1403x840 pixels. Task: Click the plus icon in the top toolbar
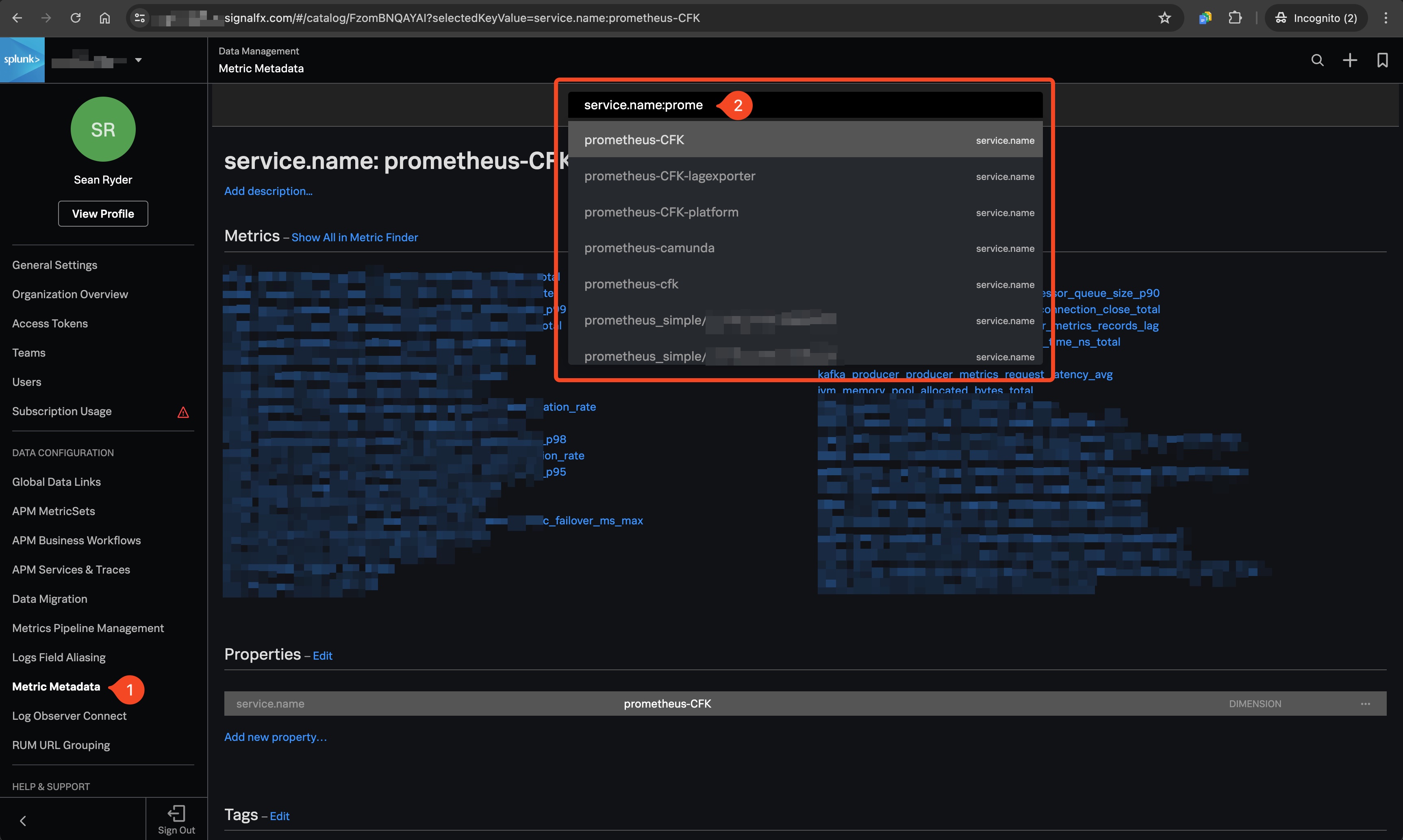1350,60
